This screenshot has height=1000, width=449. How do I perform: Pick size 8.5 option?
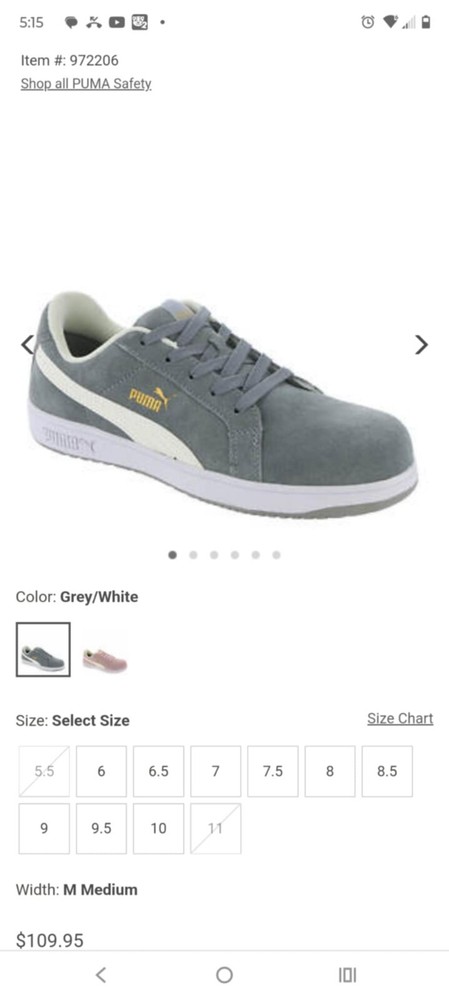(x=387, y=771)
